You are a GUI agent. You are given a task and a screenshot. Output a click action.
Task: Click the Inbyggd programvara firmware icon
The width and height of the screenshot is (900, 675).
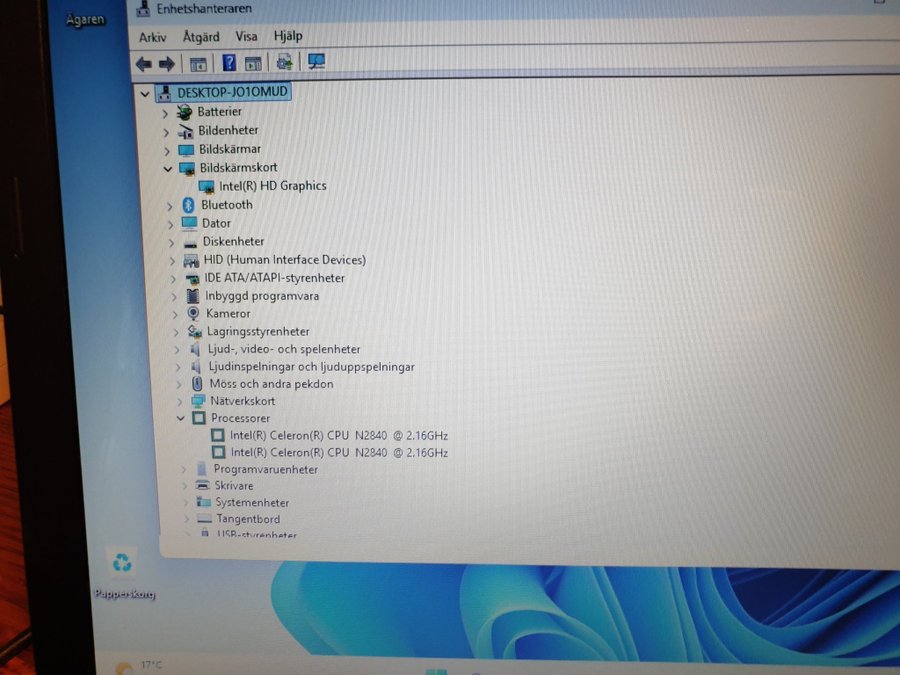(x=193, y=296)
